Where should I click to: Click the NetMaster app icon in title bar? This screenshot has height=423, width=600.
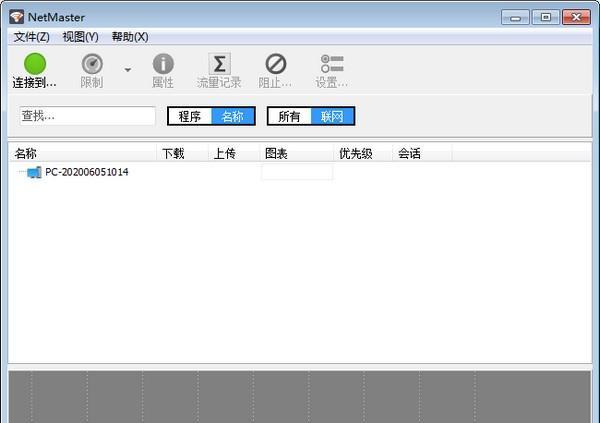pos(16,17)
